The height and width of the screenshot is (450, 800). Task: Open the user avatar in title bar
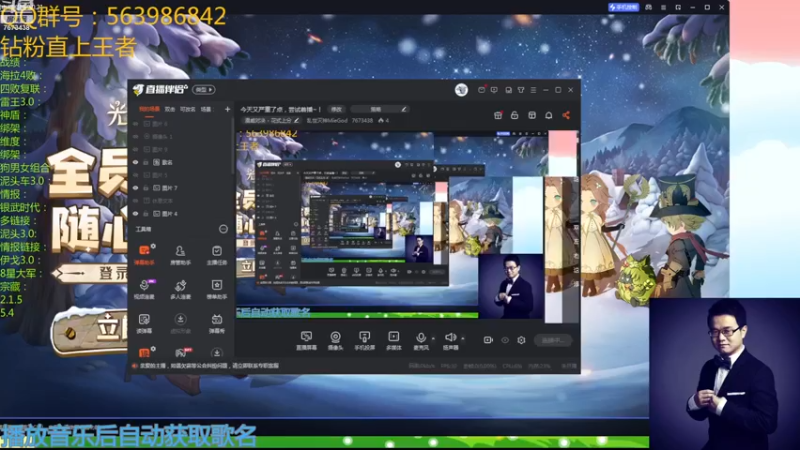click(461, 90)
